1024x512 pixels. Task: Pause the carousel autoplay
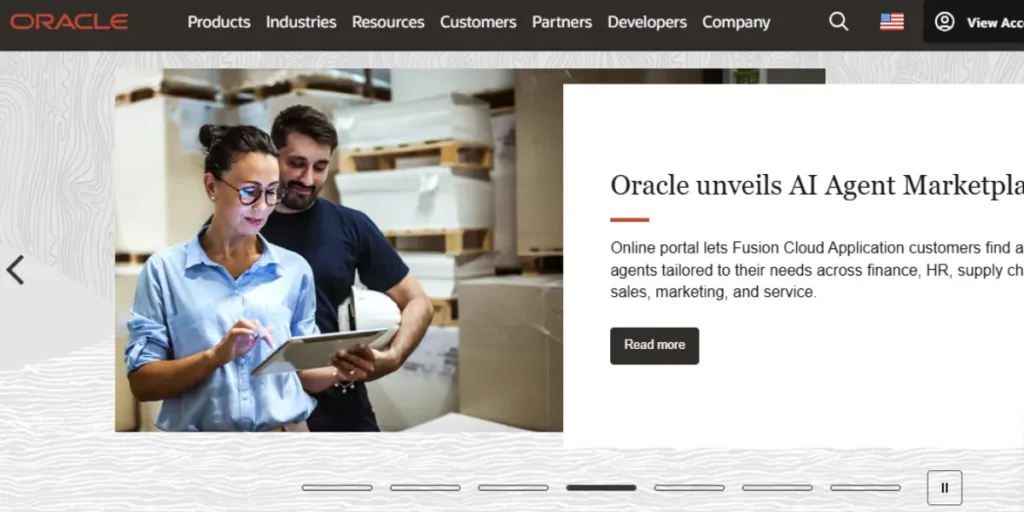pos(944,488)
